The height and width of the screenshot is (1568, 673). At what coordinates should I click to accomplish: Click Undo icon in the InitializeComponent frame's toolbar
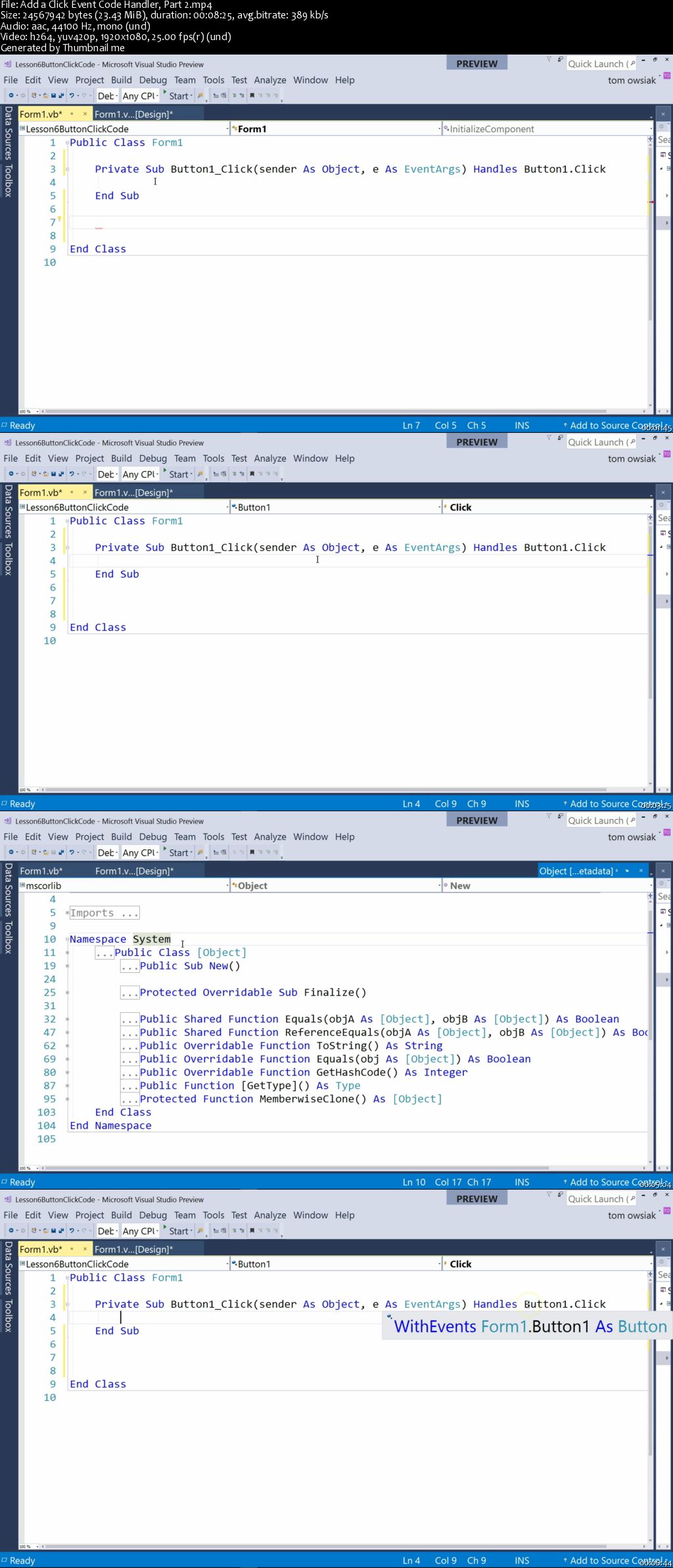pos(71,96)
